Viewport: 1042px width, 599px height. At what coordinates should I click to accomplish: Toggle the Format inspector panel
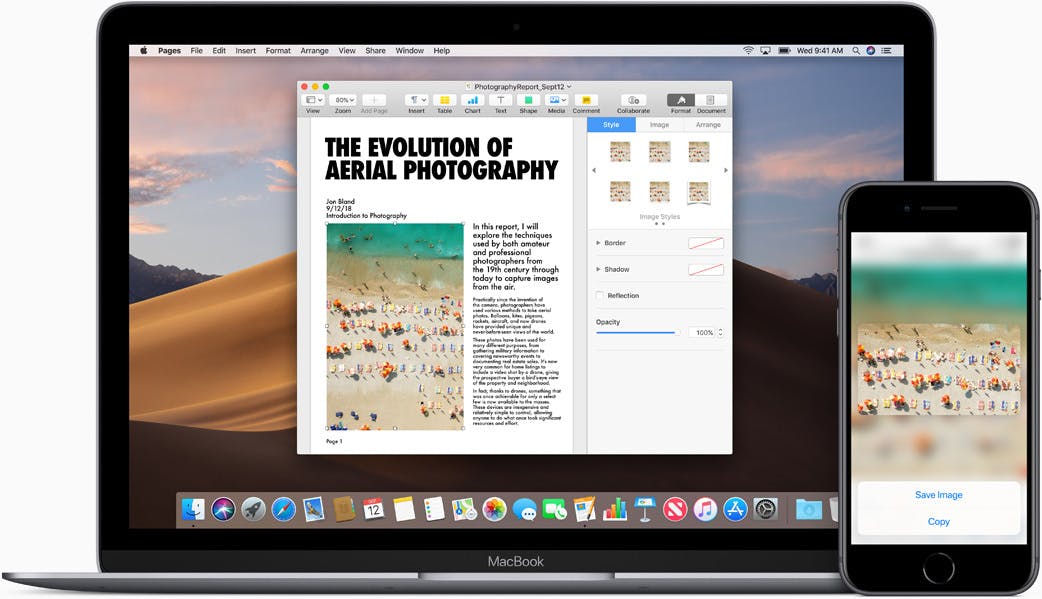[681, 100]
